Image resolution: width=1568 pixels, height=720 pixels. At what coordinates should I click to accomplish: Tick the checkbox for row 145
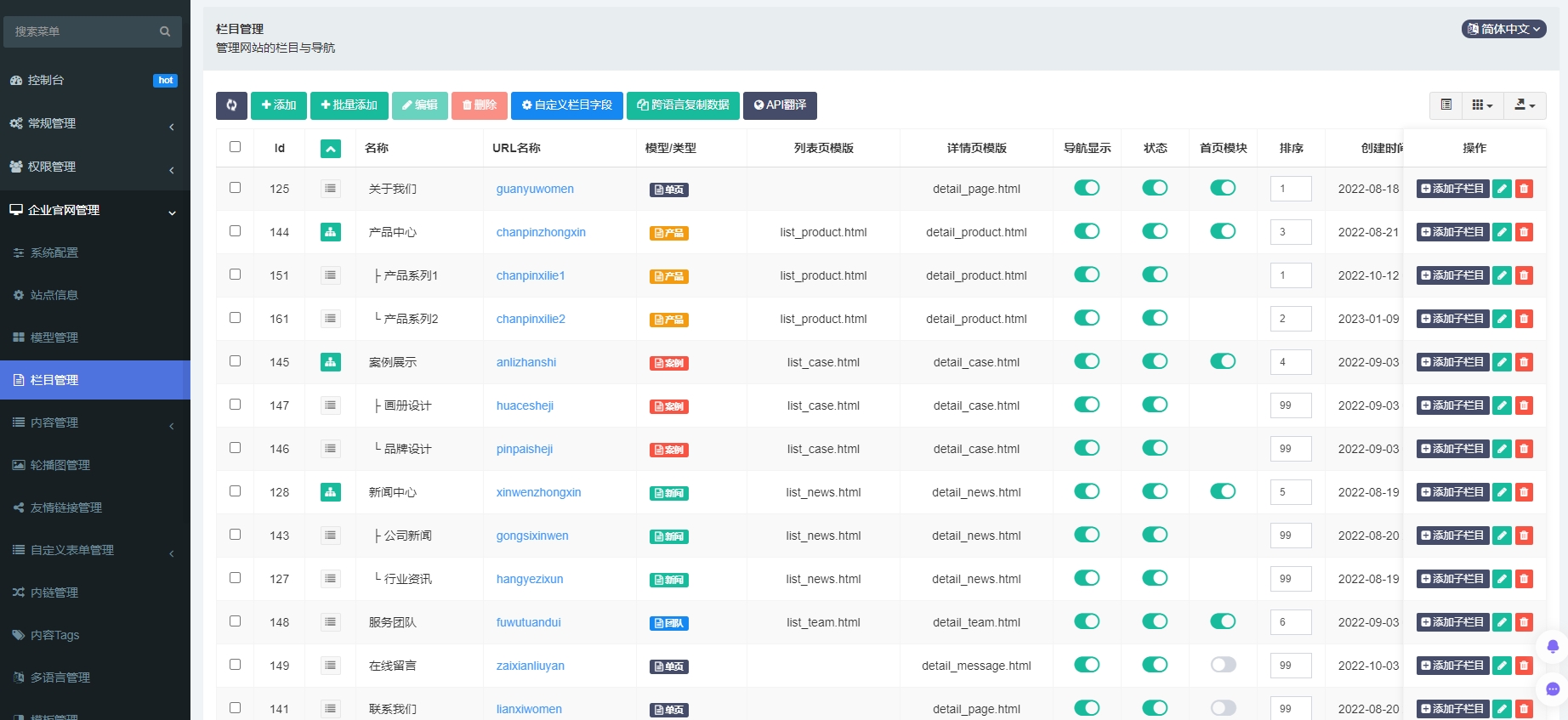[235, 361]
